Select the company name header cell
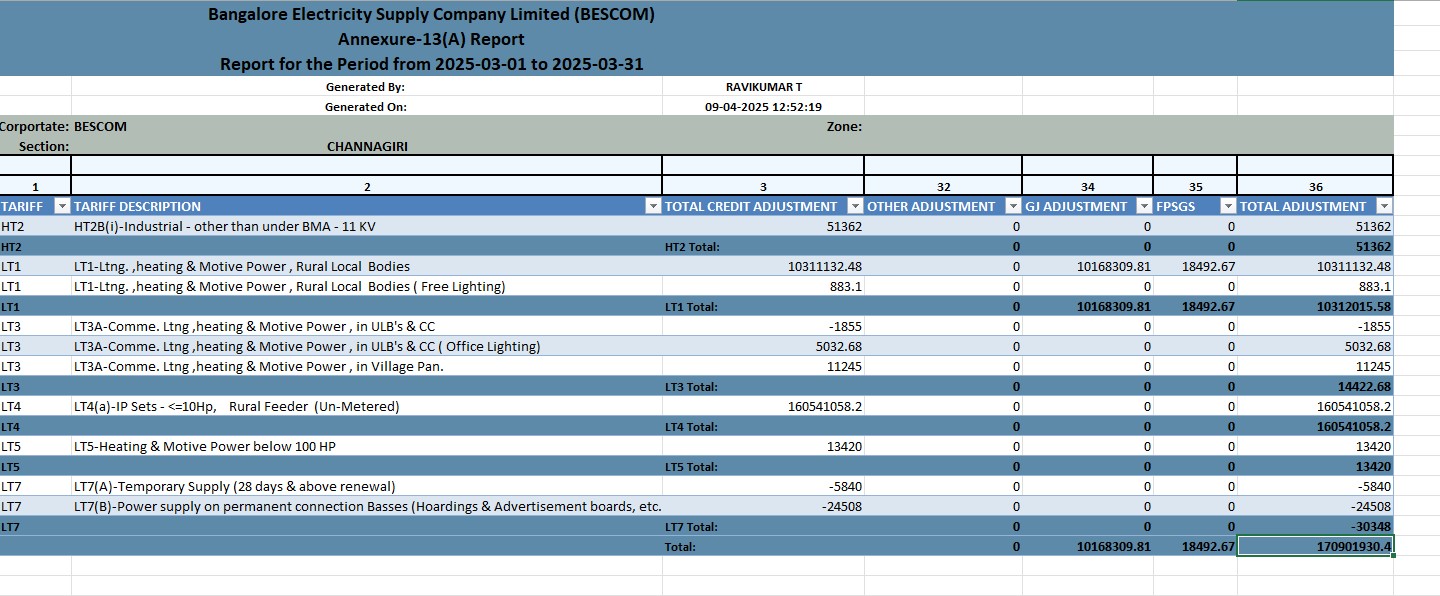This screenshot has height=596, width=1440. tap(431, 15)
